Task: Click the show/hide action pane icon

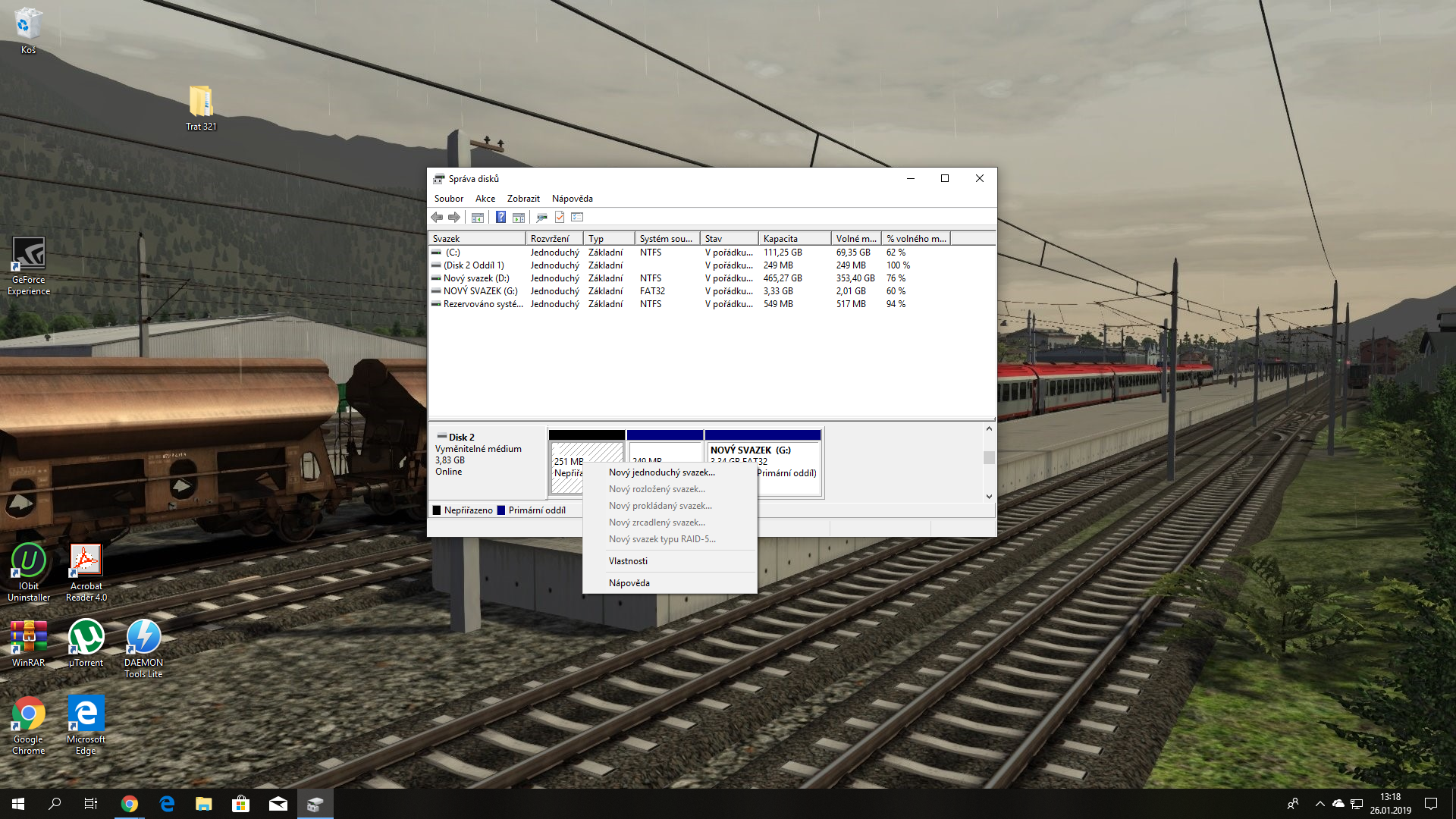Action: (519, 218)
